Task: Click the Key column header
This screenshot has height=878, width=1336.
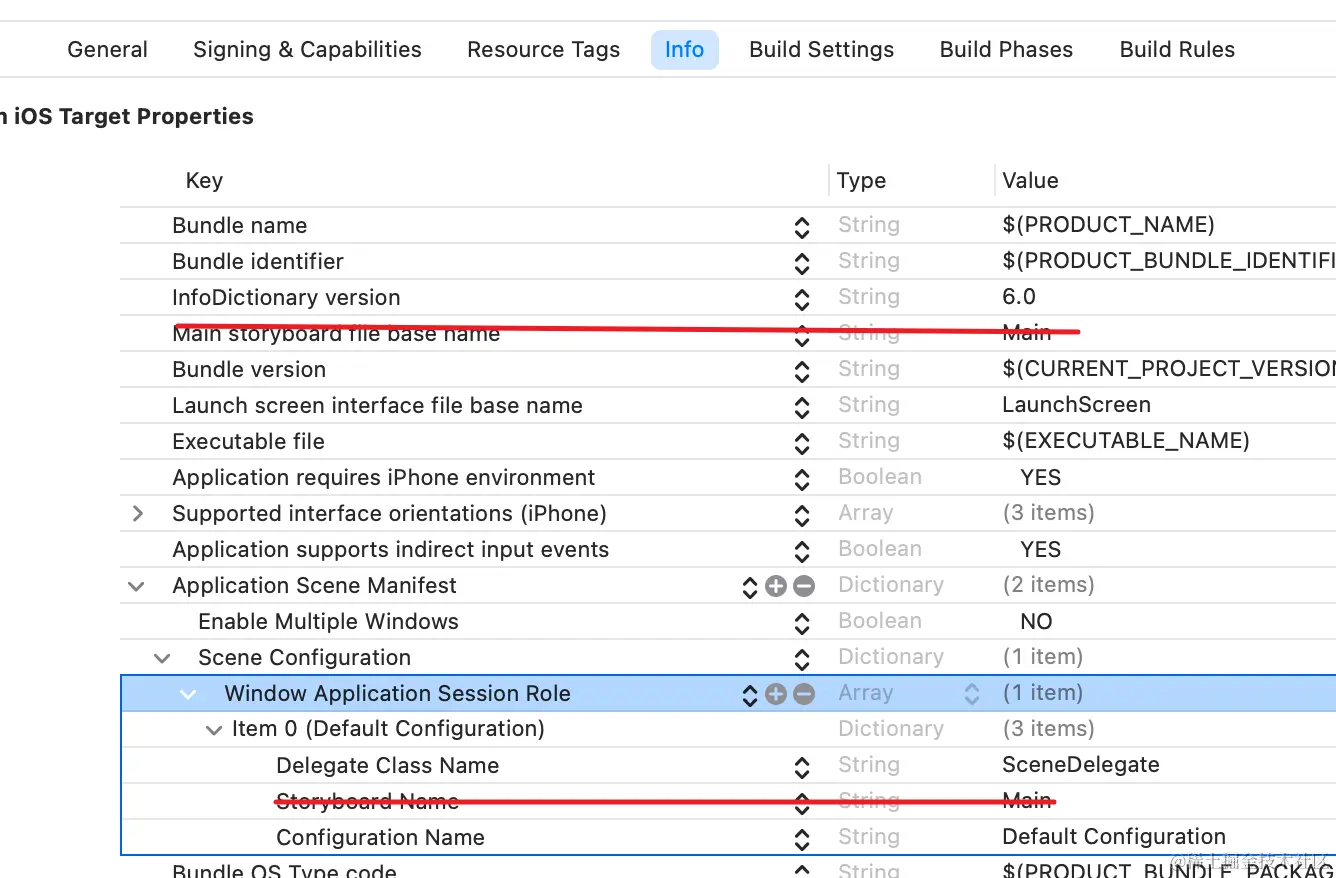Action: pos(204,181)
